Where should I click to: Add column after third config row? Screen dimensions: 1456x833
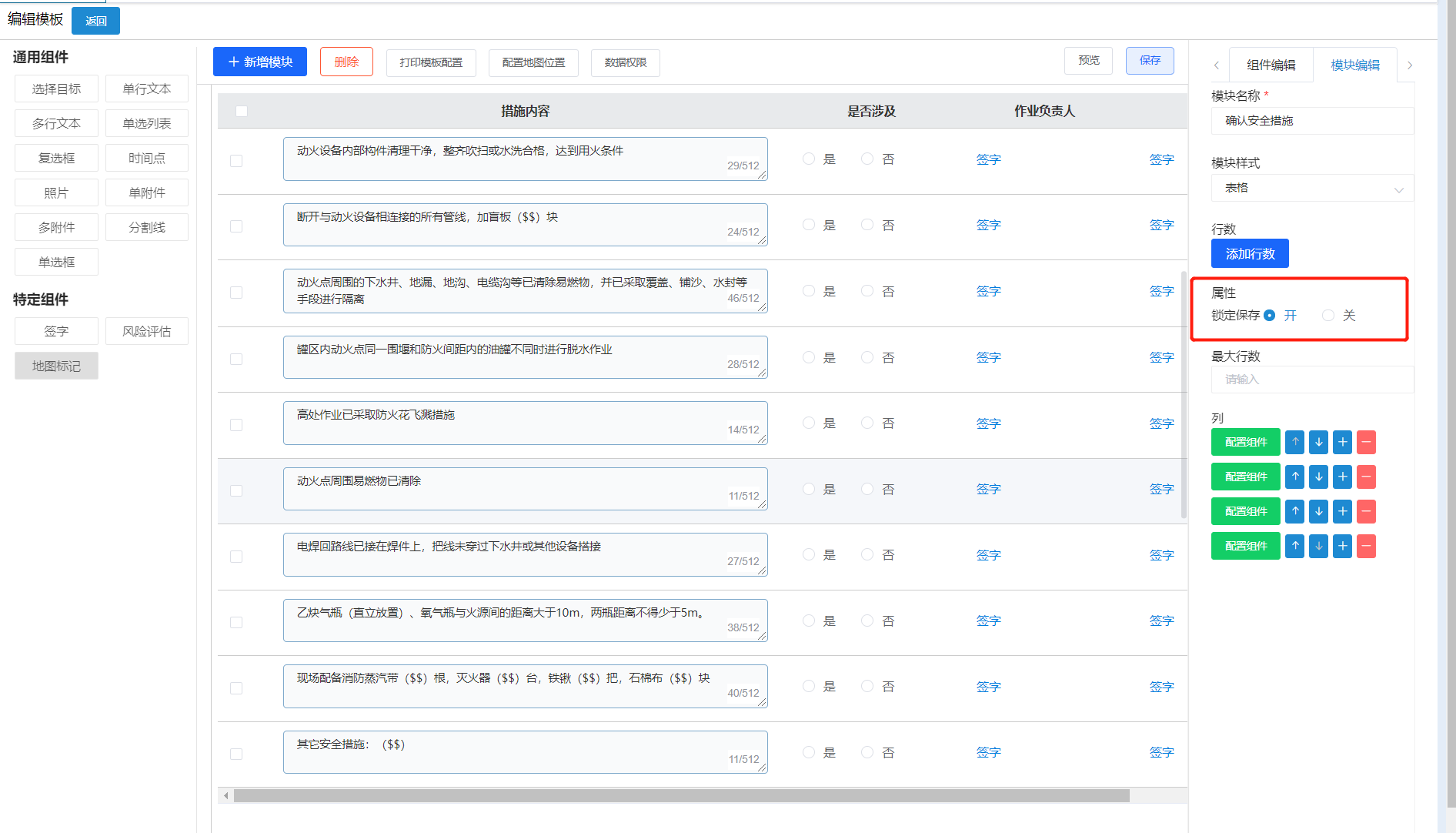coord(1343,511)
